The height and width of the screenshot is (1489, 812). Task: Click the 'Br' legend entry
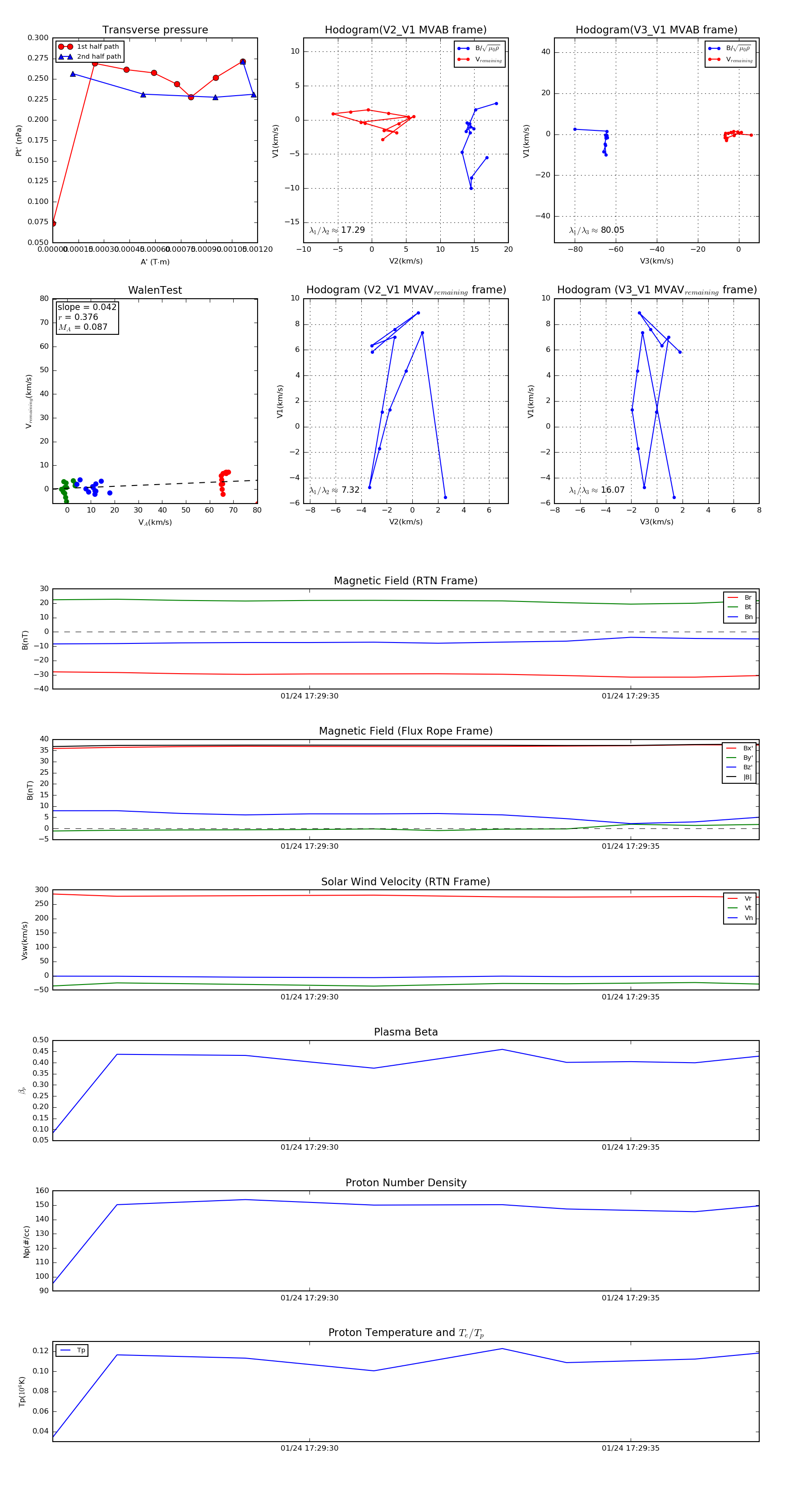tap(740, 598)
